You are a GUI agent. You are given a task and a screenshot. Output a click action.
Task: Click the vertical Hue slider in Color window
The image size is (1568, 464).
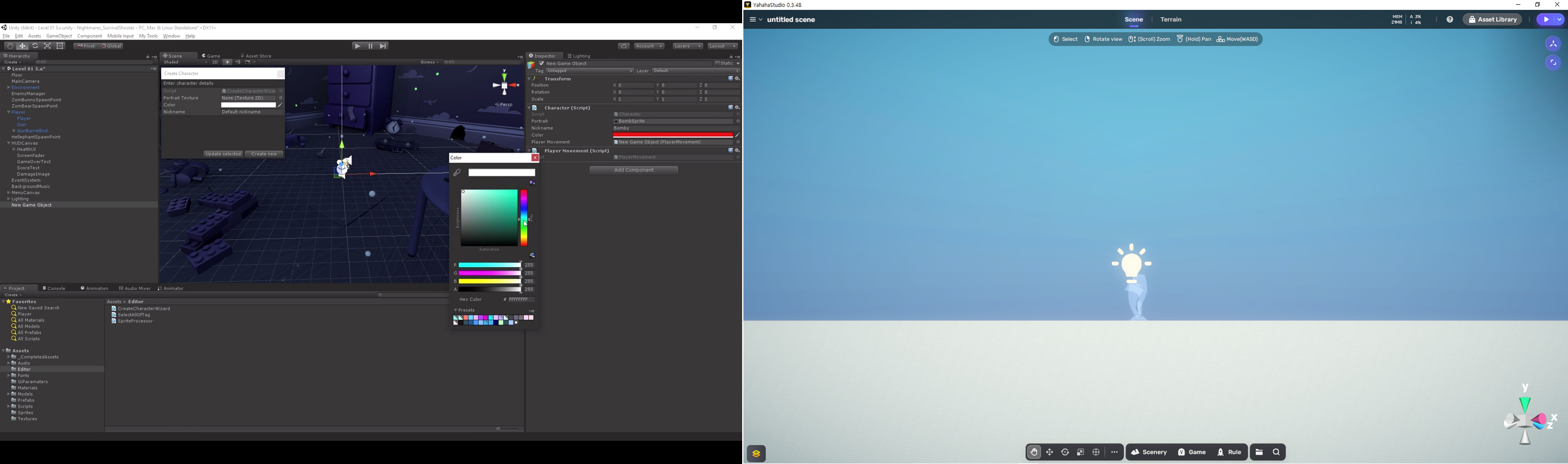[x=524, y=218]
